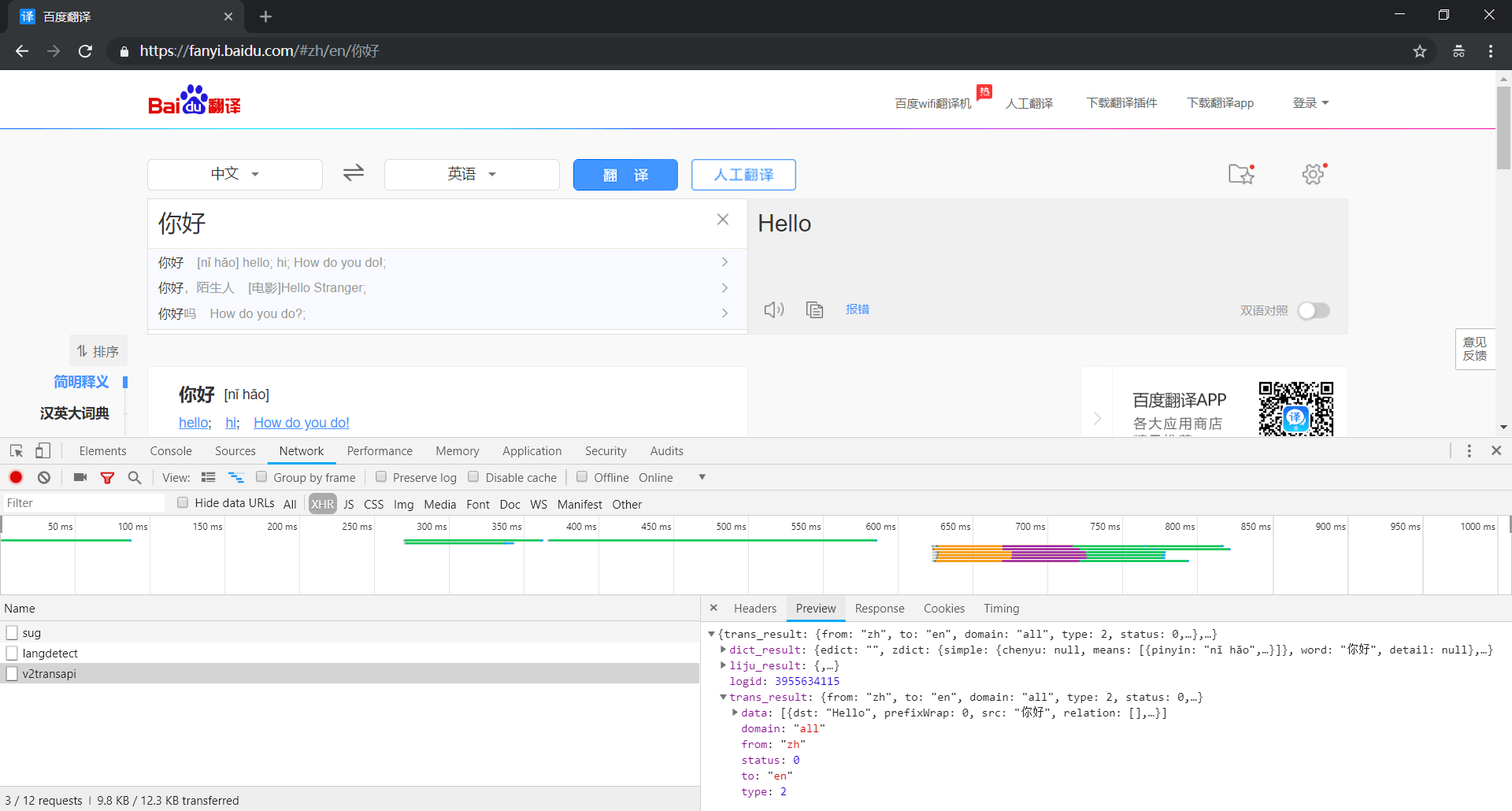Open the 英语 target language dropdown

(x=472, y=174)
